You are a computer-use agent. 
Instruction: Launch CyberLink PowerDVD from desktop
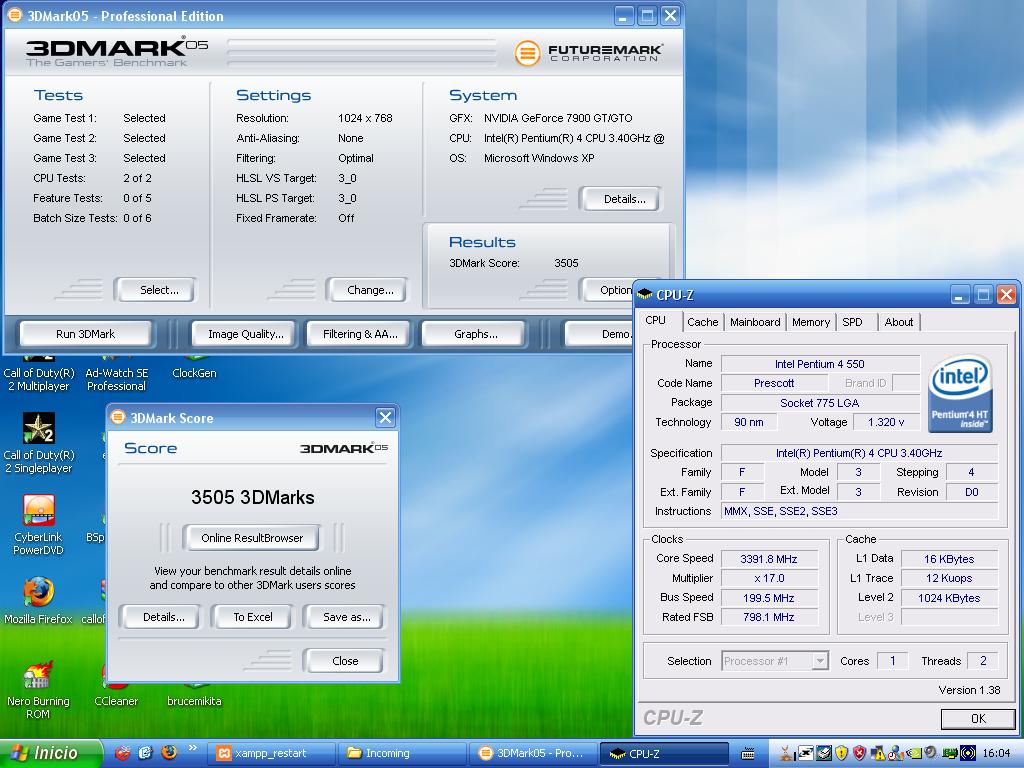click(38, 512)
